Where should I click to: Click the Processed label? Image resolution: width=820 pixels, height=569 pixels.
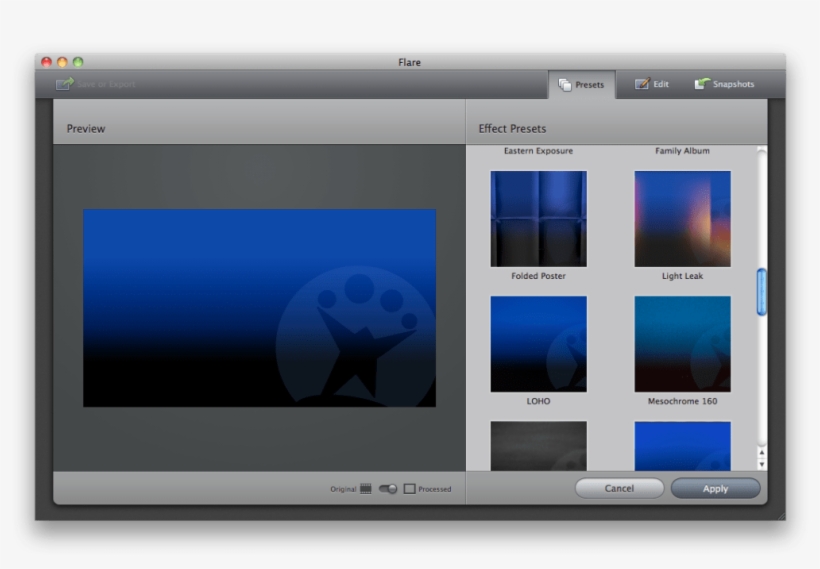point(435,489)
